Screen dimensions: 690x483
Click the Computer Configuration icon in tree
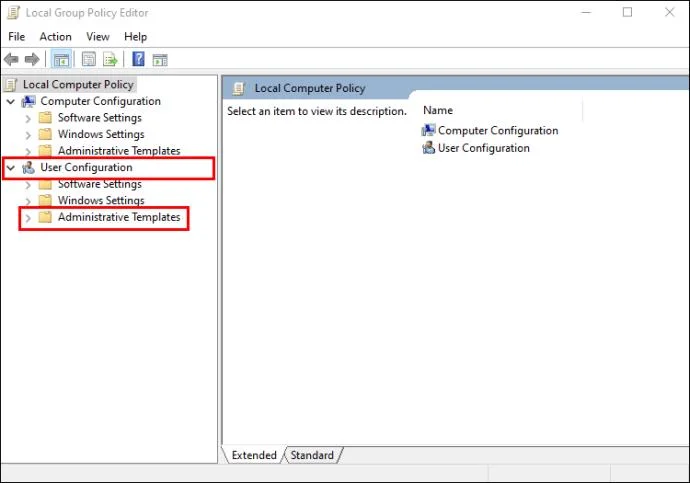click(x=29, y=101)
